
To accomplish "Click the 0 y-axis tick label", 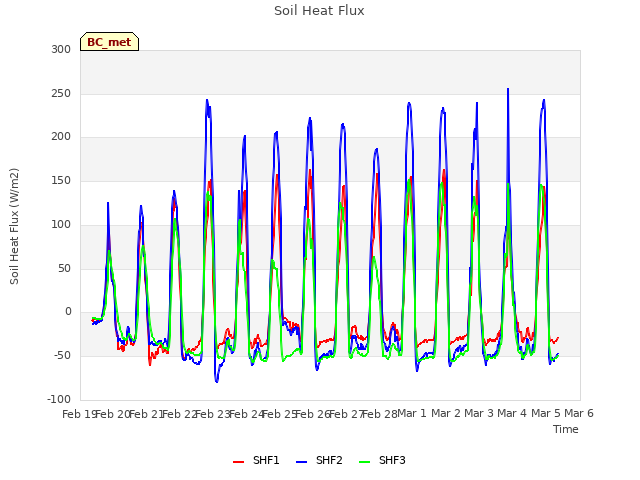I will [68, 312].
